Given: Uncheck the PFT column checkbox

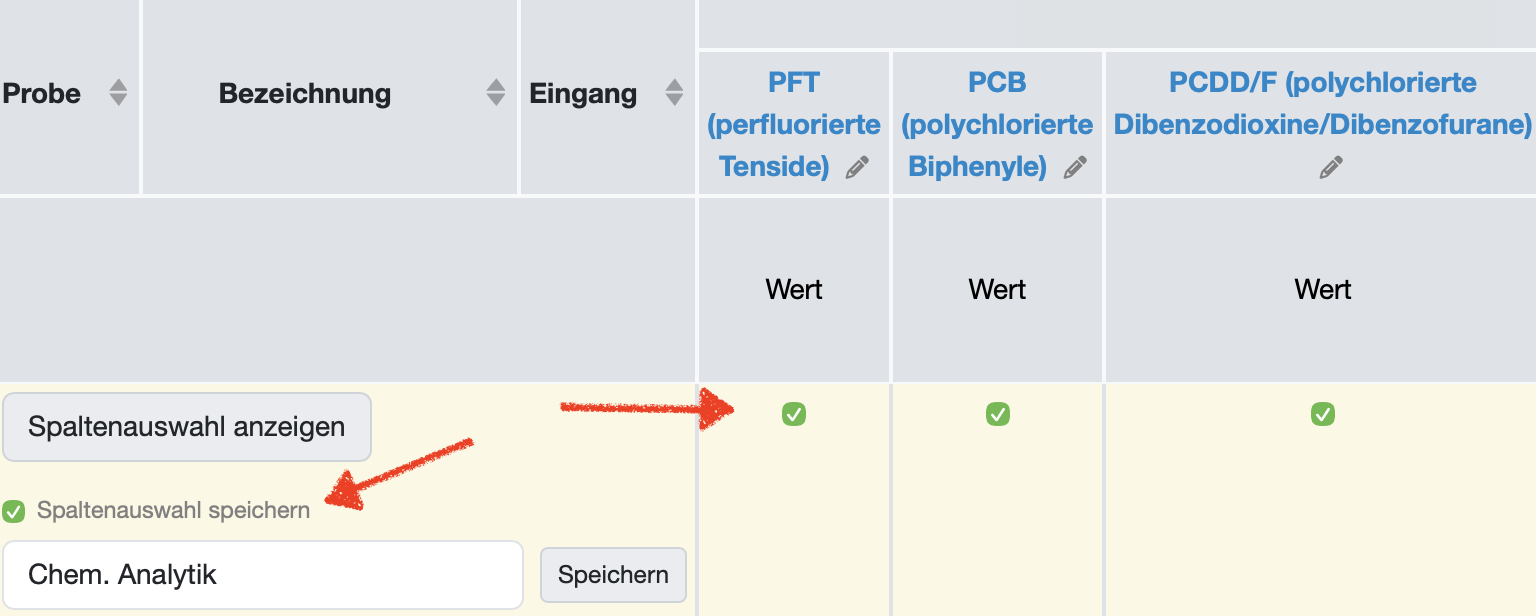Looking at the screenshot, I should point(794,413).
